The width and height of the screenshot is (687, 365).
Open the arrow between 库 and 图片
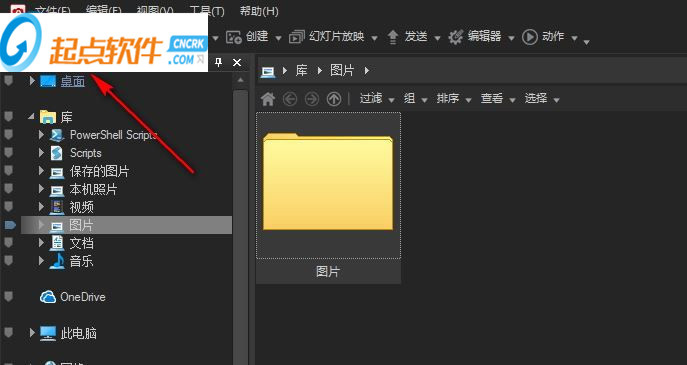pos(319,71)
